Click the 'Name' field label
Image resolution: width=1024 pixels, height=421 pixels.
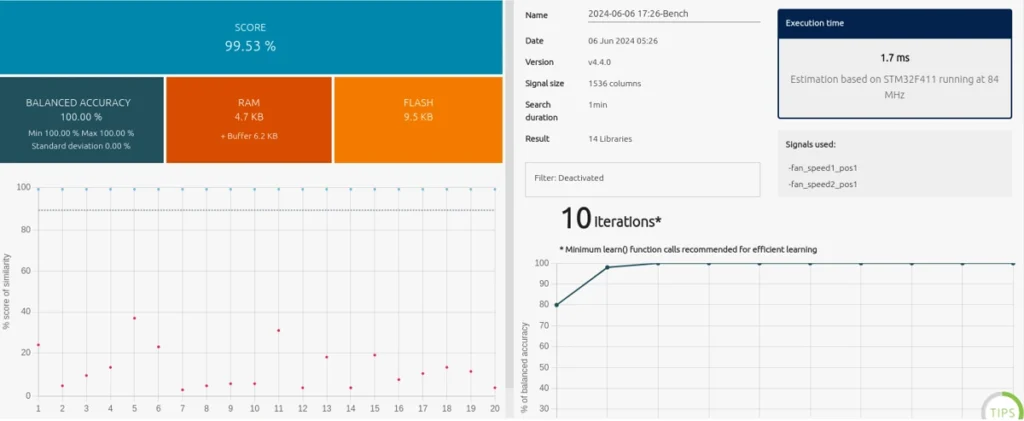point(537,15)
